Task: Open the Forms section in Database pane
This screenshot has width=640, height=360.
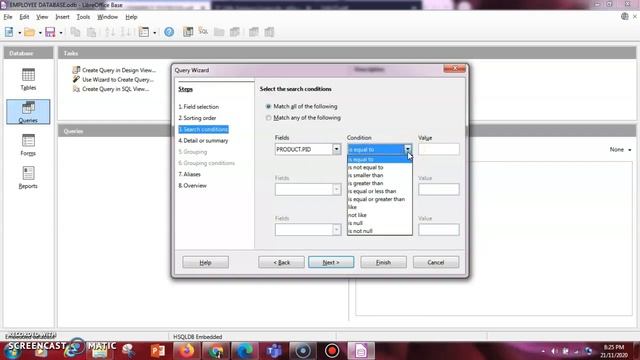Action: (x=28, y=144)
